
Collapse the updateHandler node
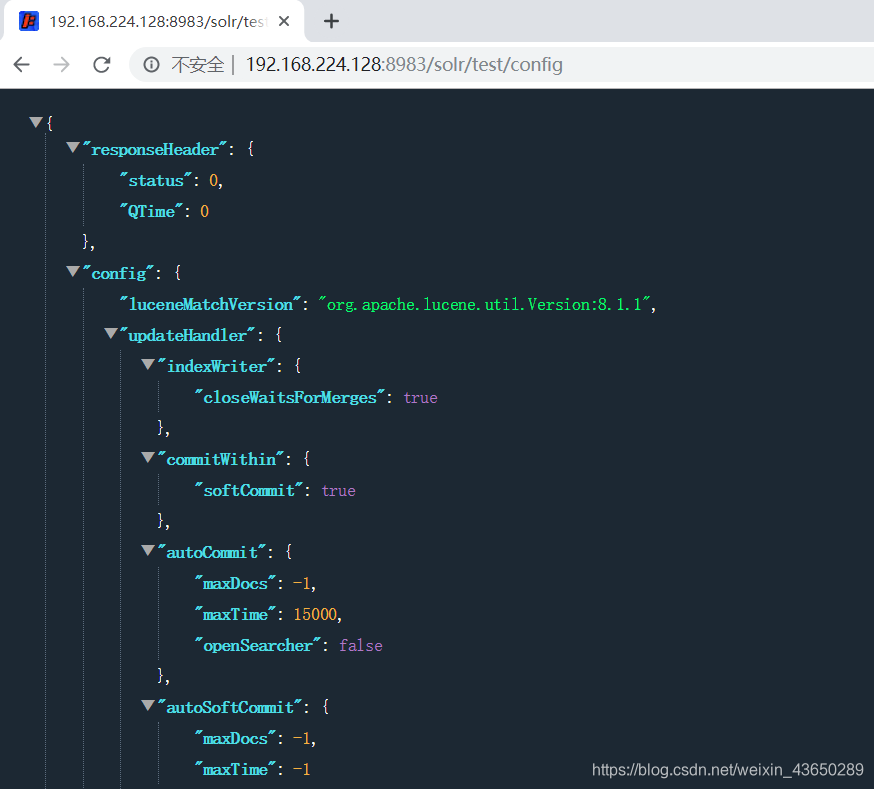tap(111, 333)
